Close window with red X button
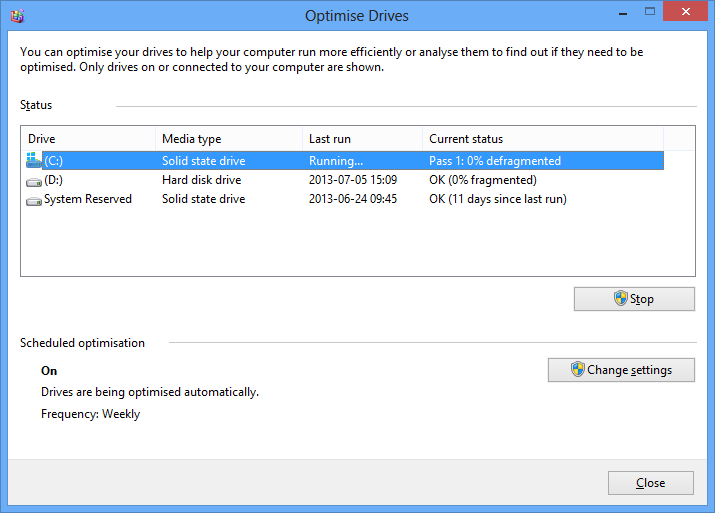The width and height of the screenshot is (715, 513). coord(685,12)
